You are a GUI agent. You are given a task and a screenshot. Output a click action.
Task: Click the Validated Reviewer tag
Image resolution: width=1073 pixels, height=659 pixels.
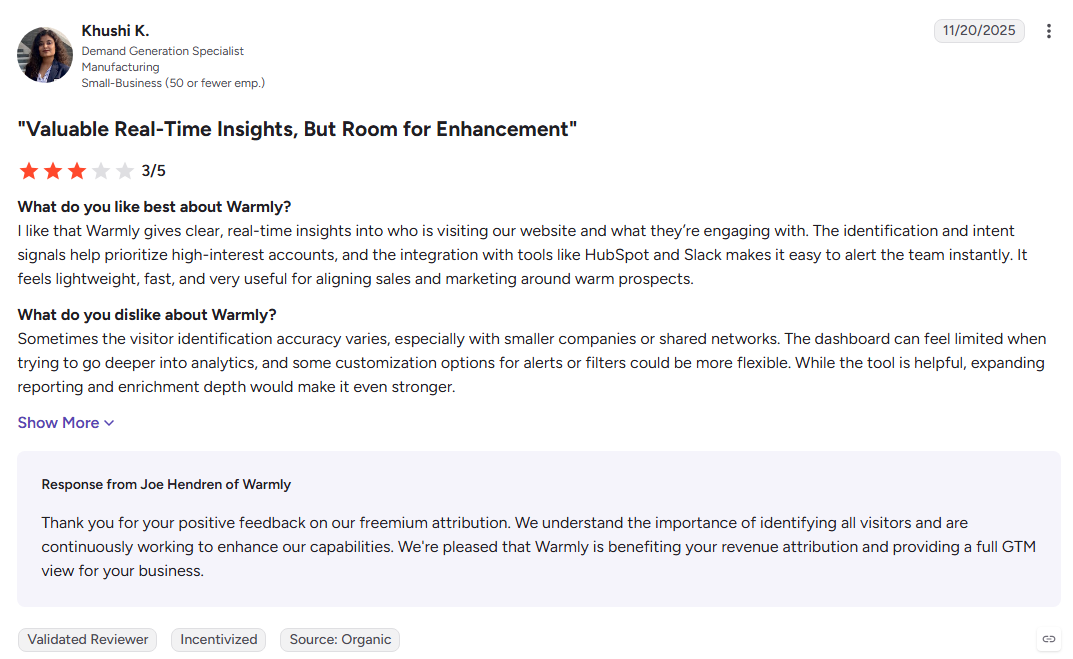coord(88,640)
